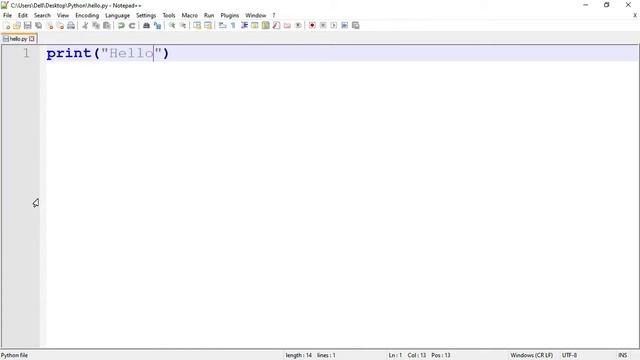Click the Paste toolbar icon
This screenshot has height=360, width=640.
tap(107, 25)
